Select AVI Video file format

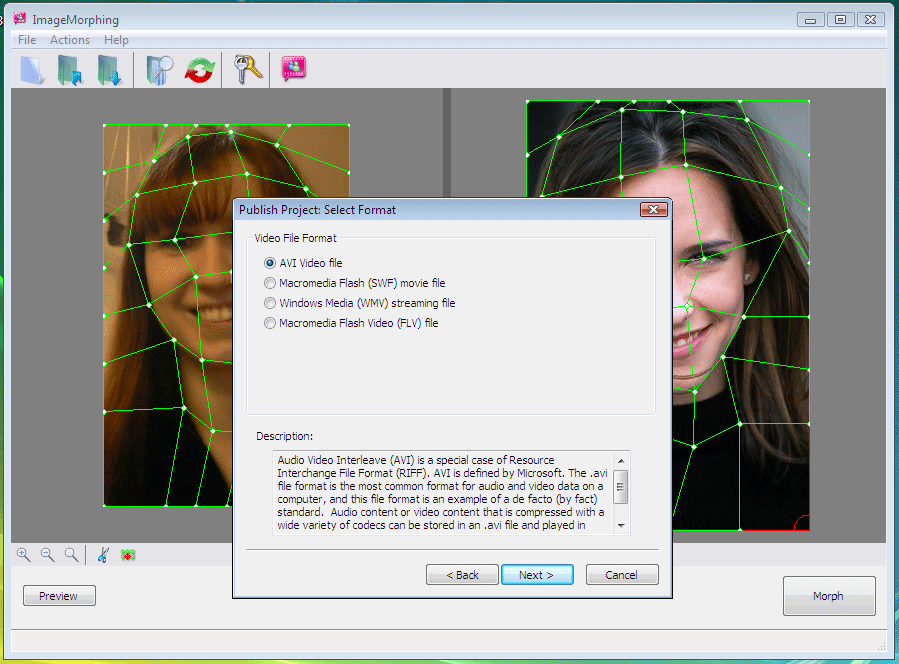pos(303,263)
